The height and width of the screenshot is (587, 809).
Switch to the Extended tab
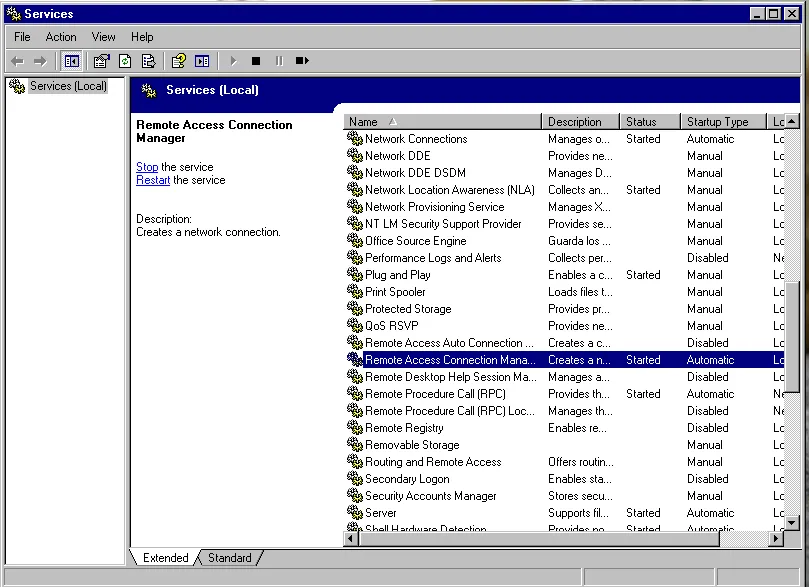165,558
